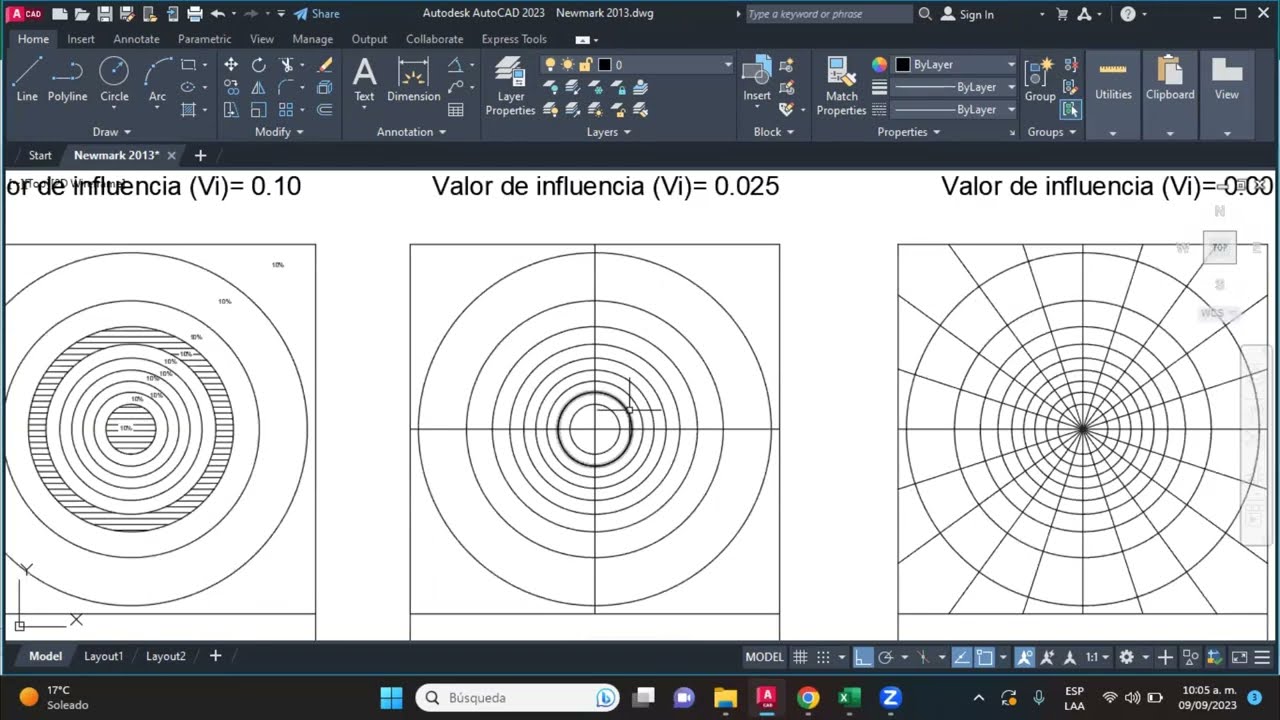Click the Hatch tool icon

click(x=188, y=110)
